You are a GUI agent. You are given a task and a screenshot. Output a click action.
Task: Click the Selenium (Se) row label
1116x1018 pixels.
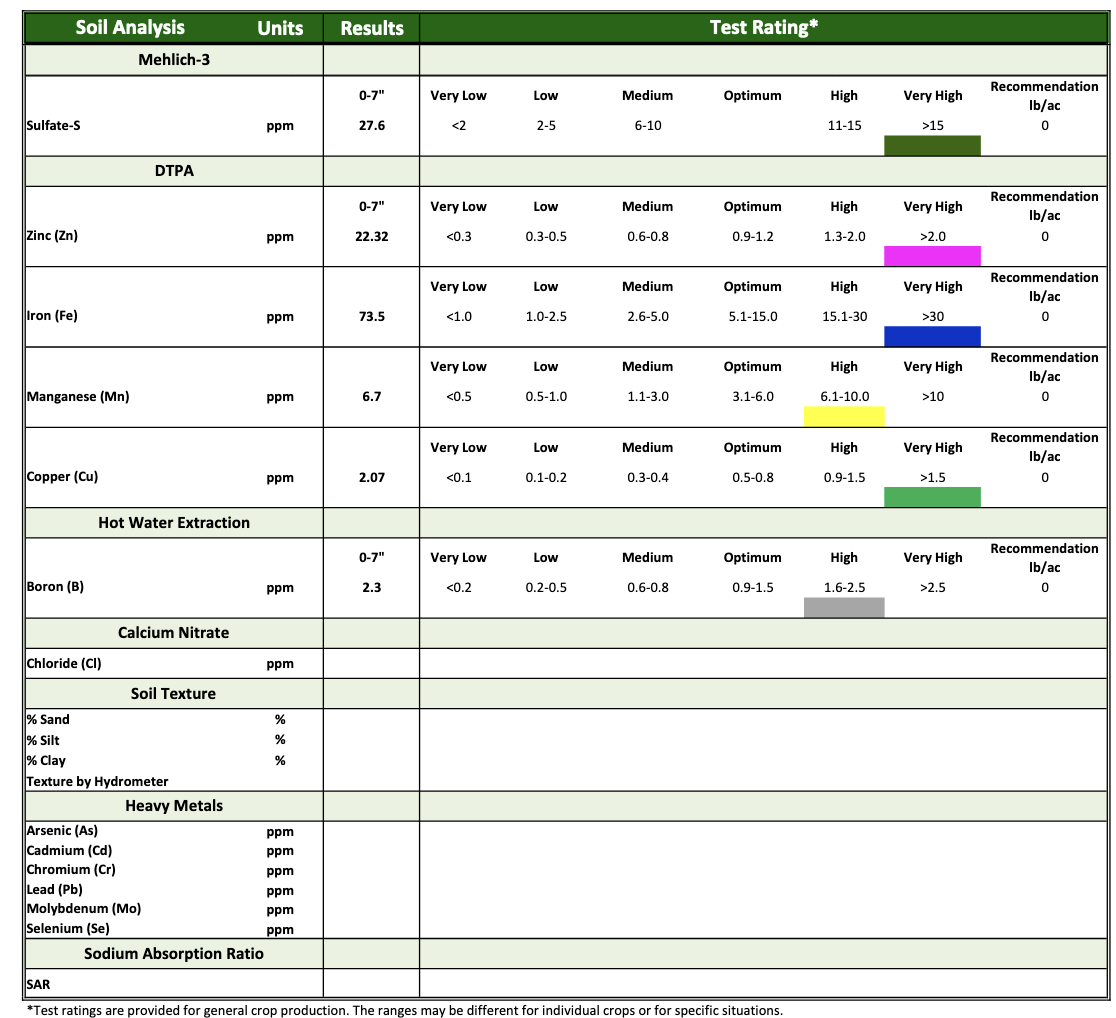[x=68, y=929]
